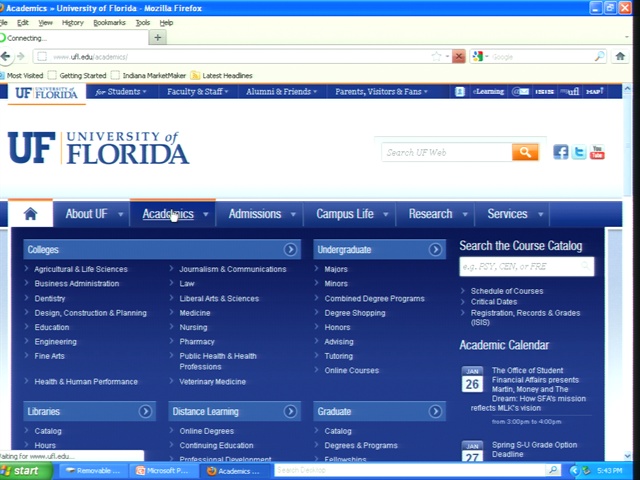Click the Distance Learning header arrow circle
640x480 pixels.
tap(290, 411)
